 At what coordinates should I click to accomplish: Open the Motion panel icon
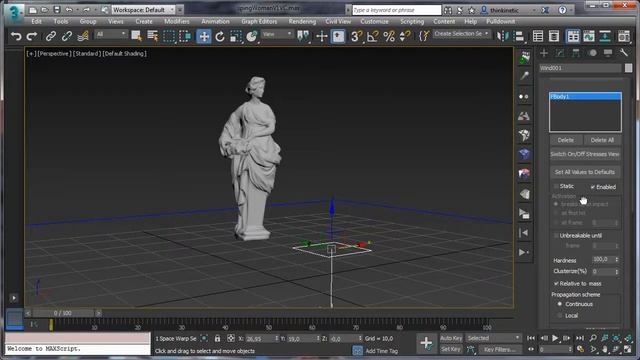(x=592, y=53)
